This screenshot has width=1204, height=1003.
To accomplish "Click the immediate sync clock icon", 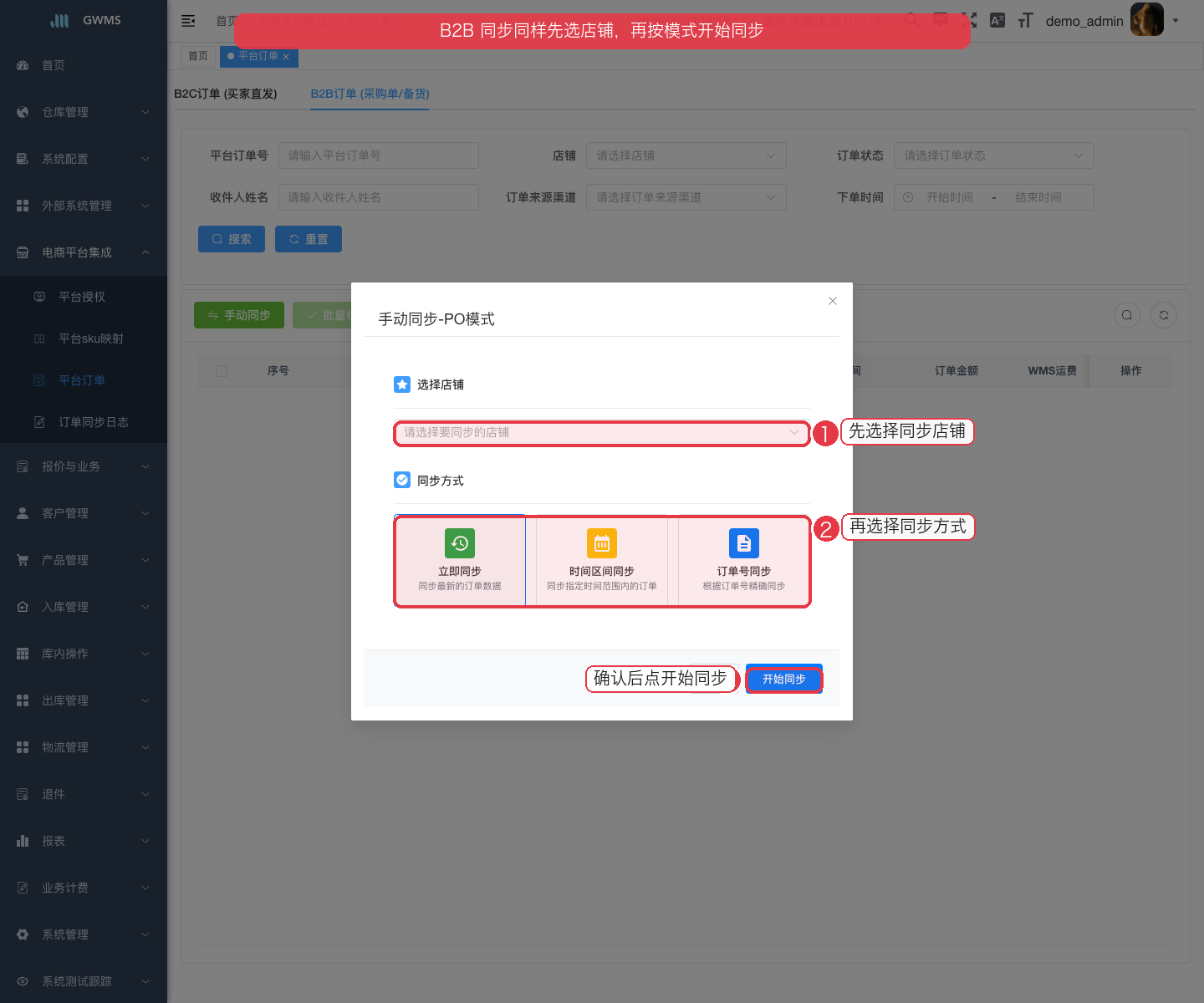I will click(x=460, y=543).
